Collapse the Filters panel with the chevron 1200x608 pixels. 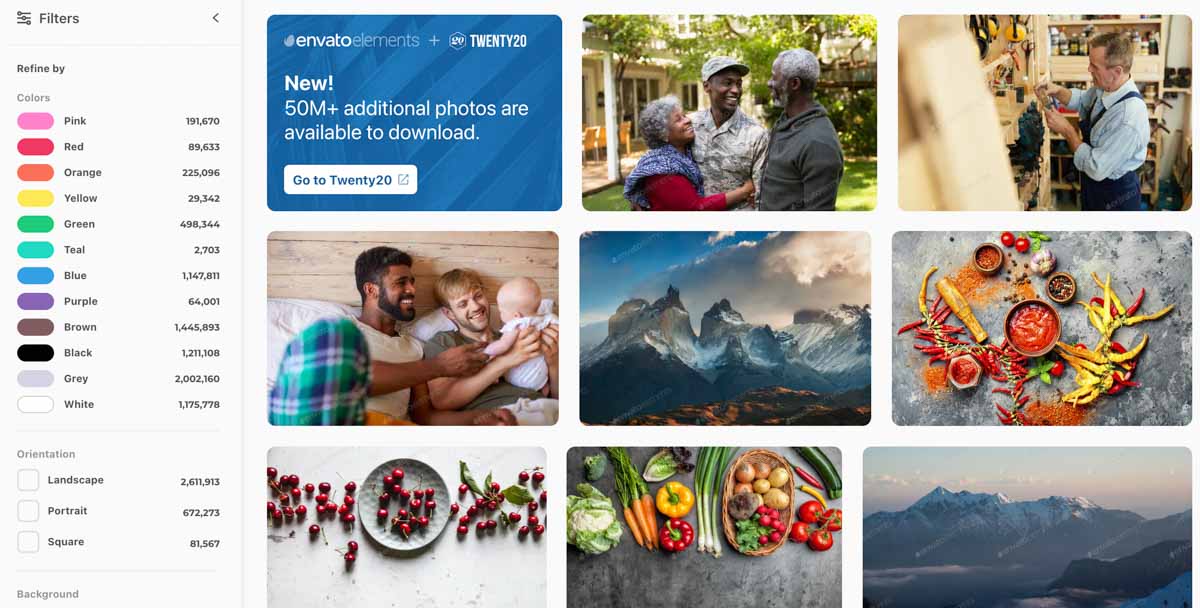tap(215, 18)
